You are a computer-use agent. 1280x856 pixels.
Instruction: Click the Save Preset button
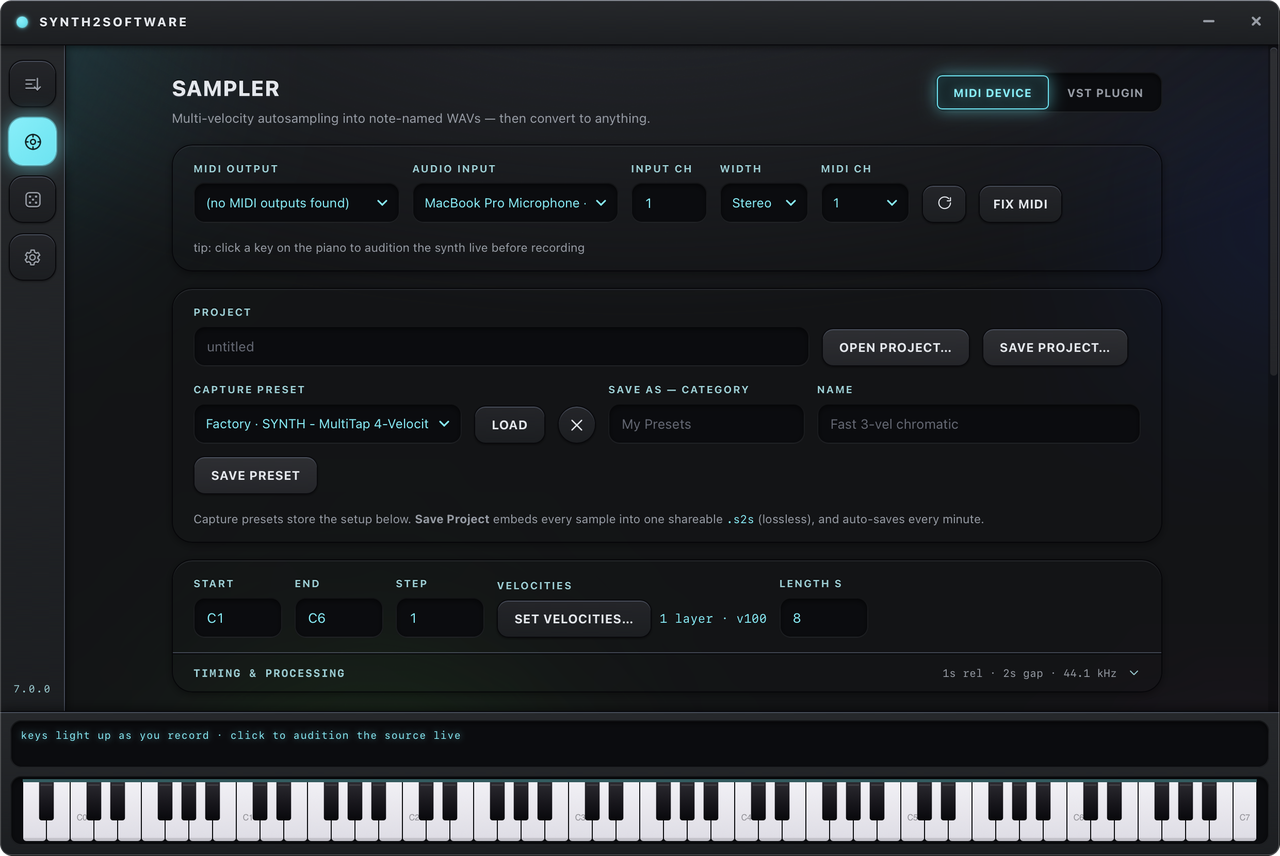[x=255, y=476]
